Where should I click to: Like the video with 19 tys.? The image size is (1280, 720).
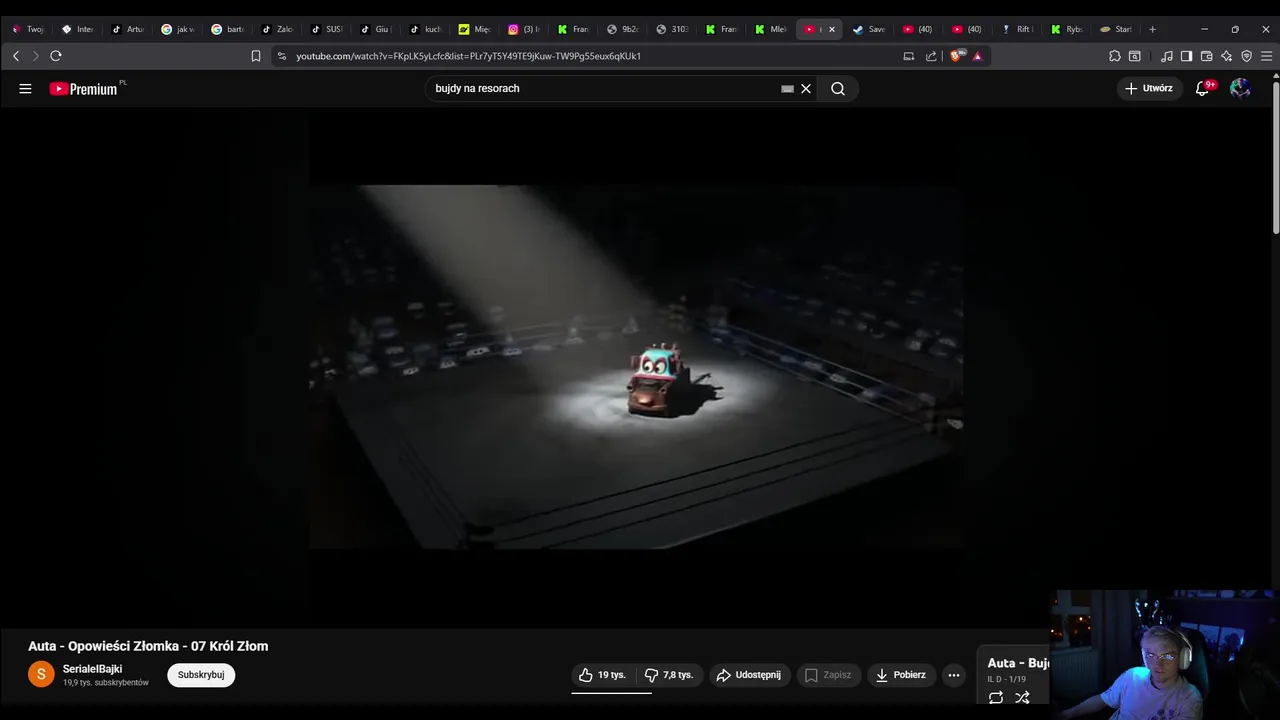(x=603, y=675)
